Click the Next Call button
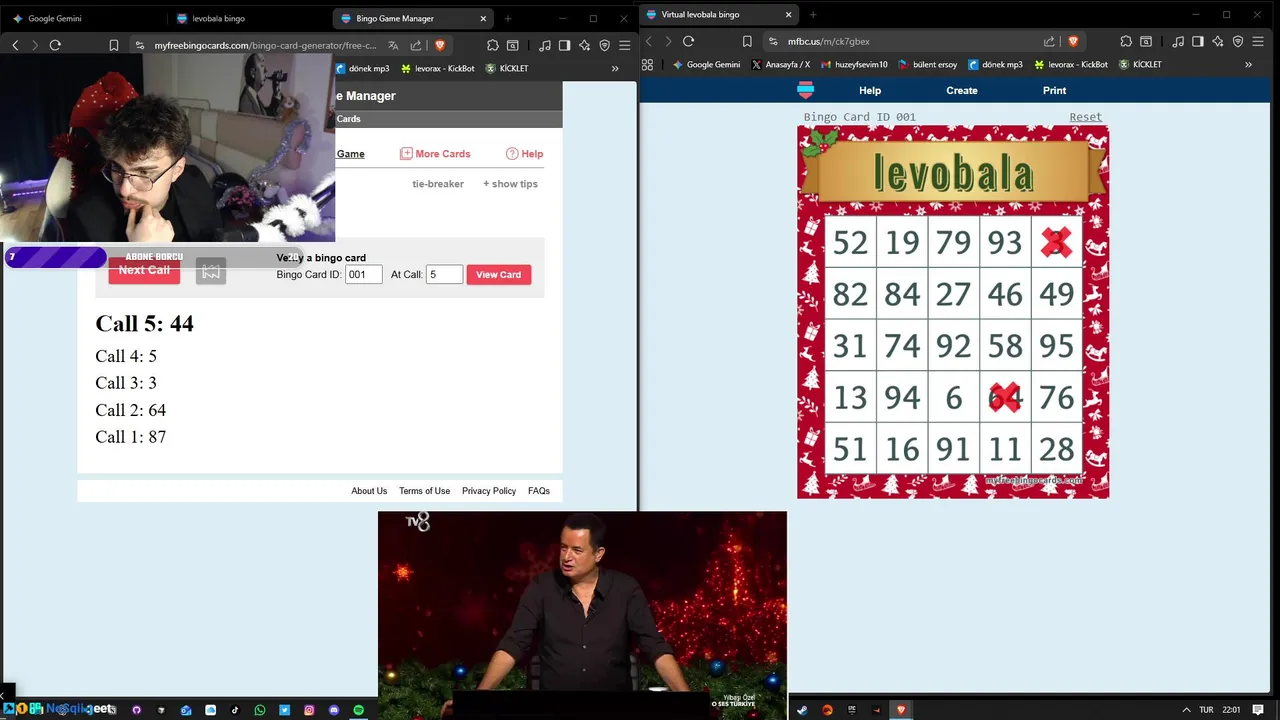1280x720 pixels. [144, 270]
